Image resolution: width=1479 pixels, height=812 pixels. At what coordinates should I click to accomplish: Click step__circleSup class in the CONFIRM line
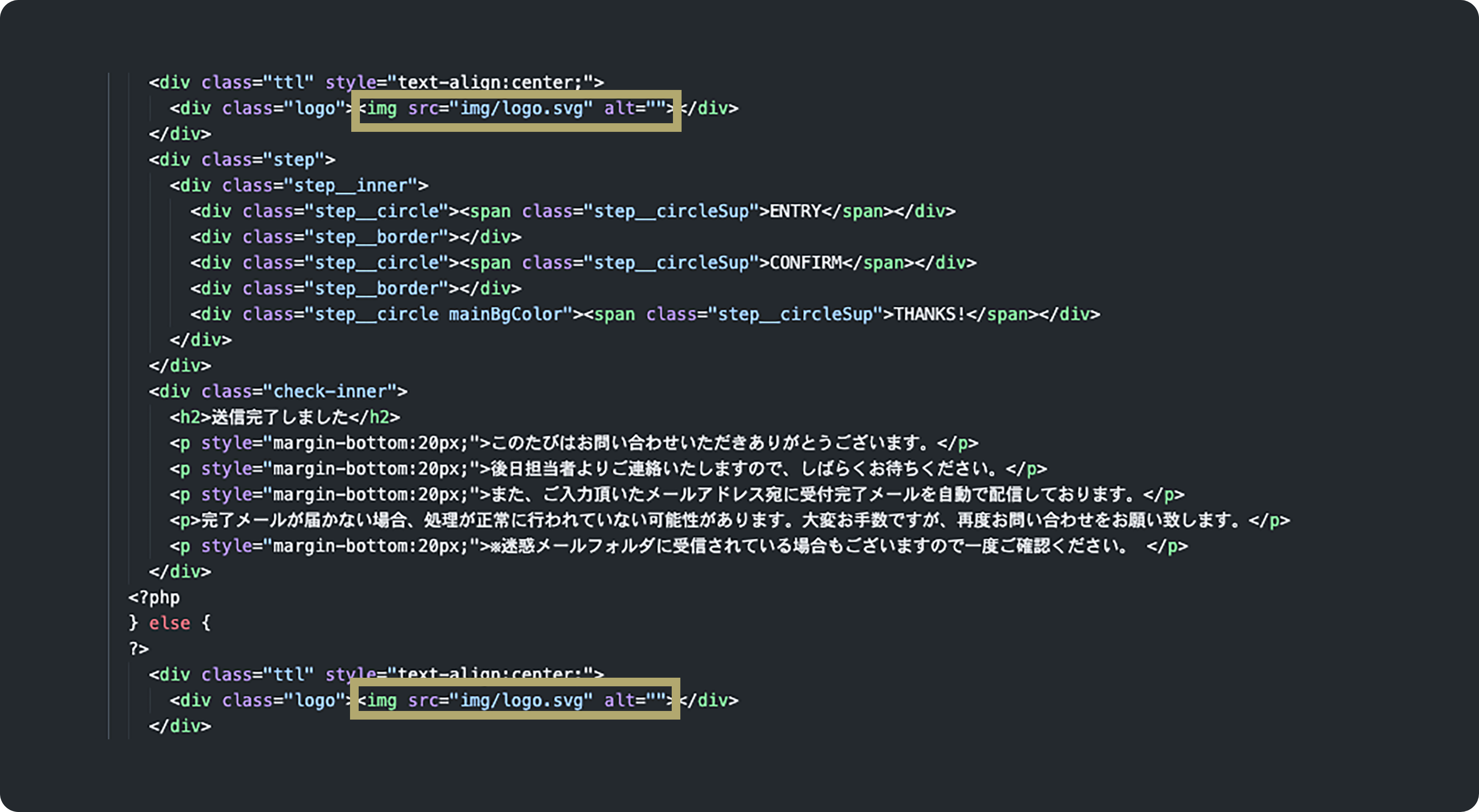click(x=672, y=263)
